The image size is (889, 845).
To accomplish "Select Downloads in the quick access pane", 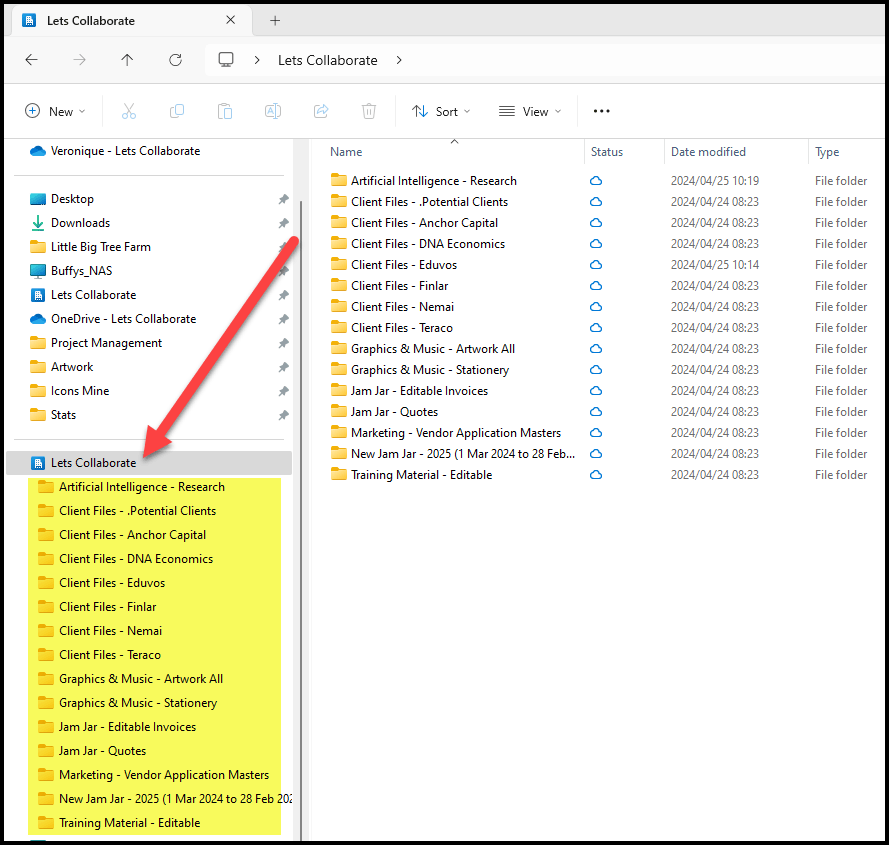I will tap(80, 223).
